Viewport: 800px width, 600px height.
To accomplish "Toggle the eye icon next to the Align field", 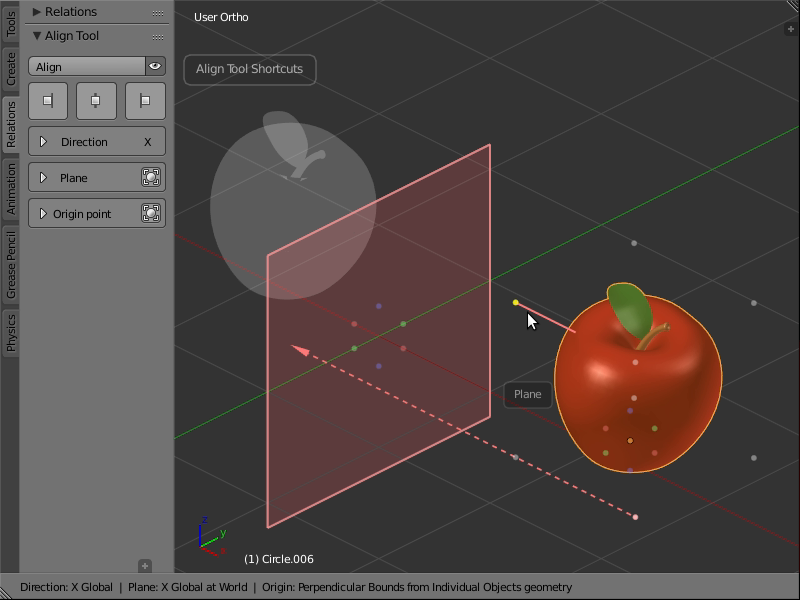I will [x=156, y=66].
